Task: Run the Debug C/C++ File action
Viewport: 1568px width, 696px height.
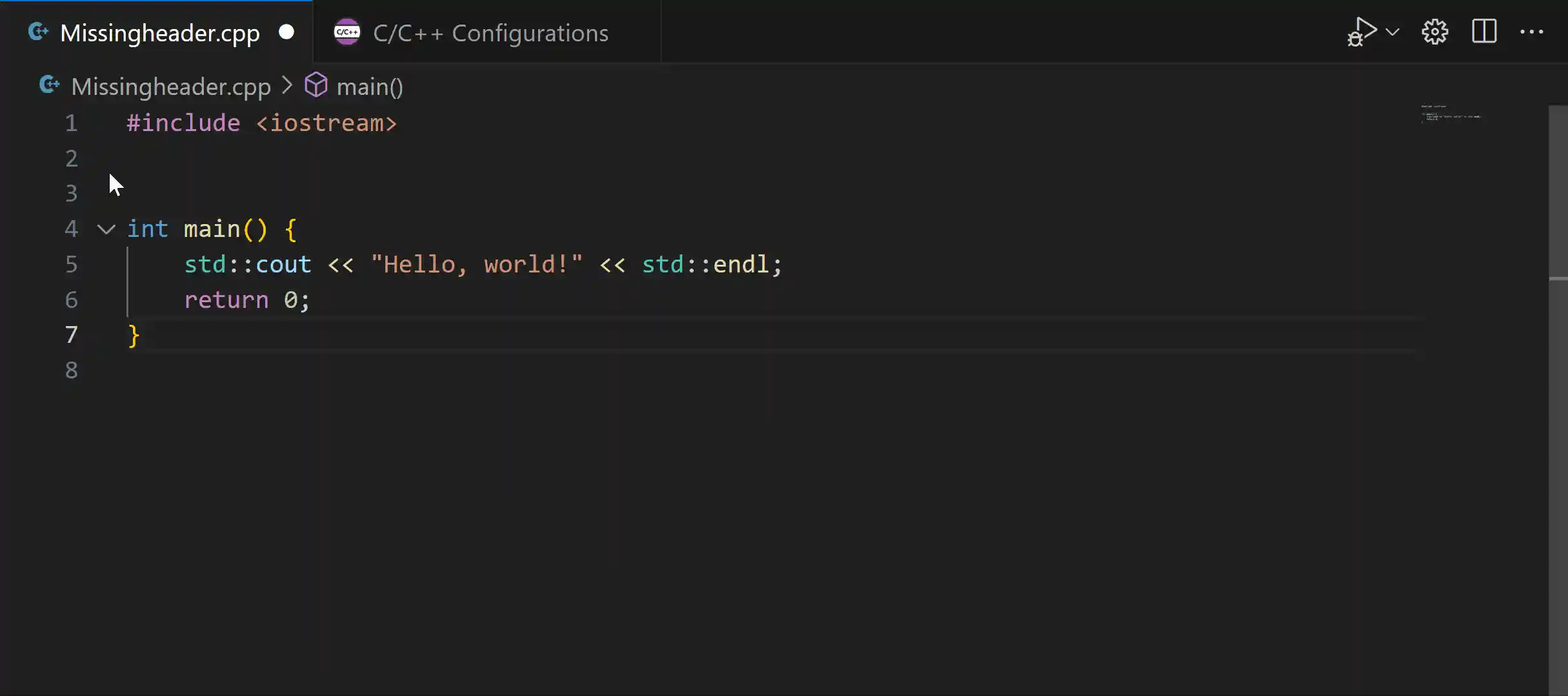Action: click(x=1363, y=31)
